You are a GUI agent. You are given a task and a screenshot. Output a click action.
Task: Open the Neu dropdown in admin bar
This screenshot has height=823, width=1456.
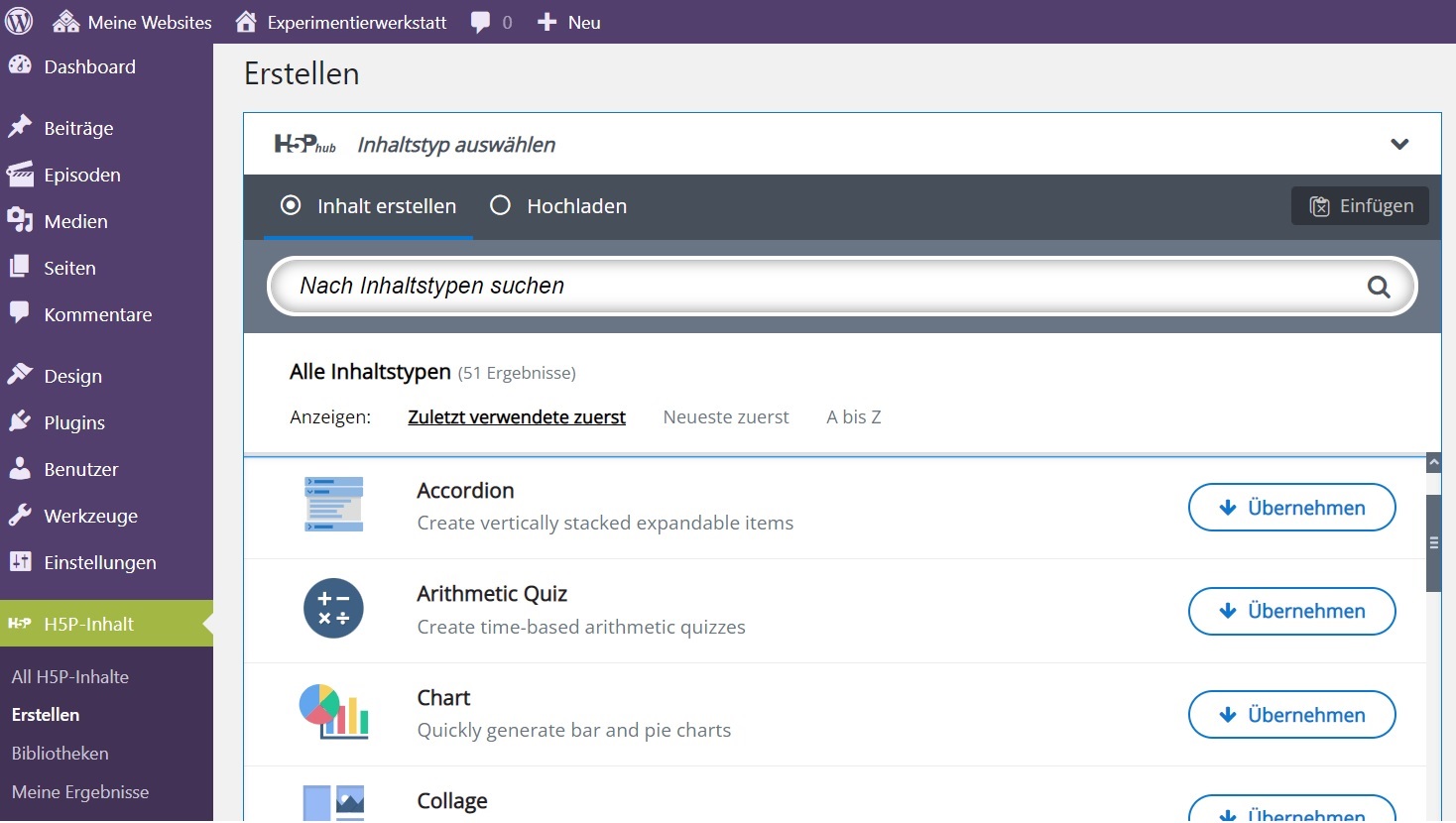pos(569,22)
